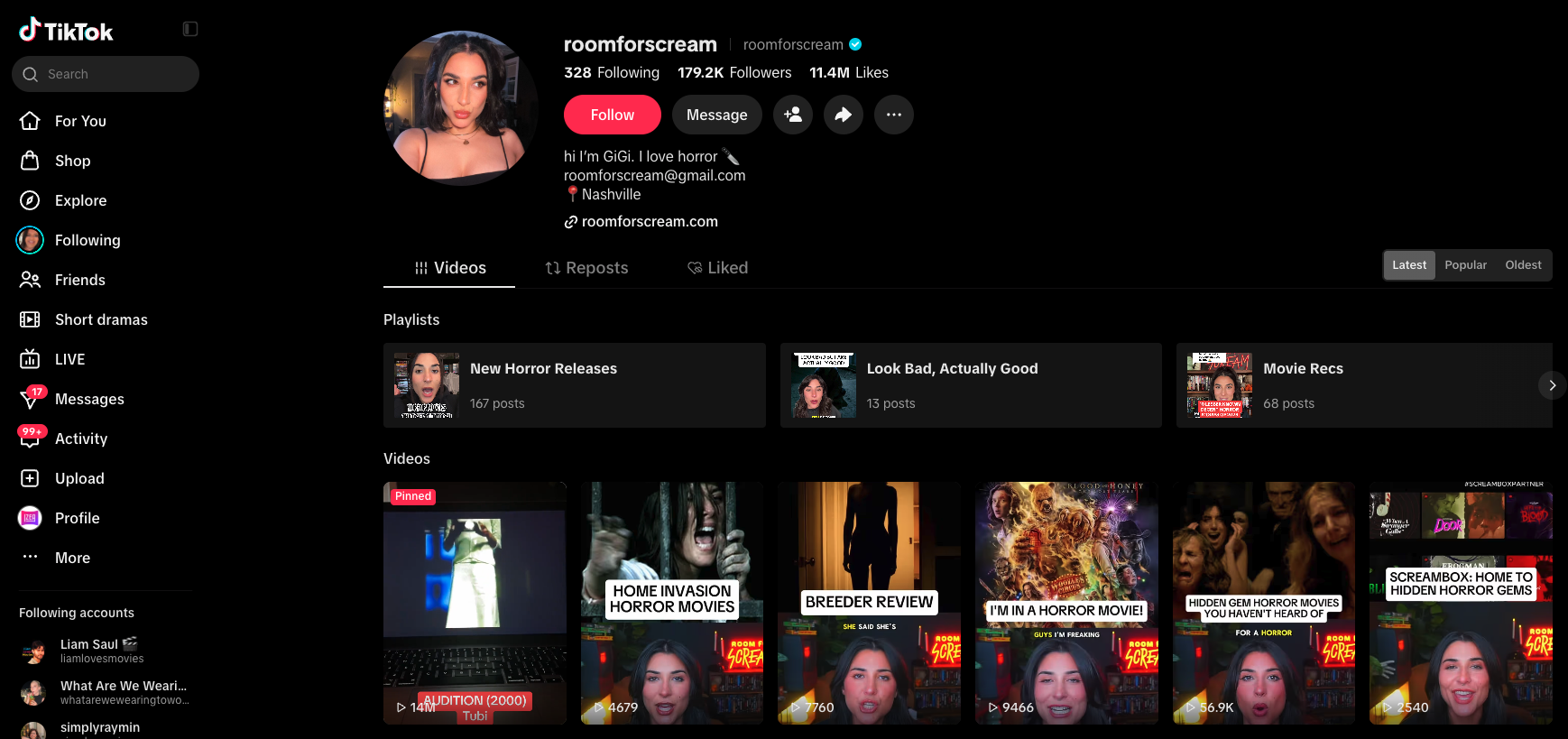Click the TikTok logo
This screenshot has height=739, width=1568.
[66, 31]
